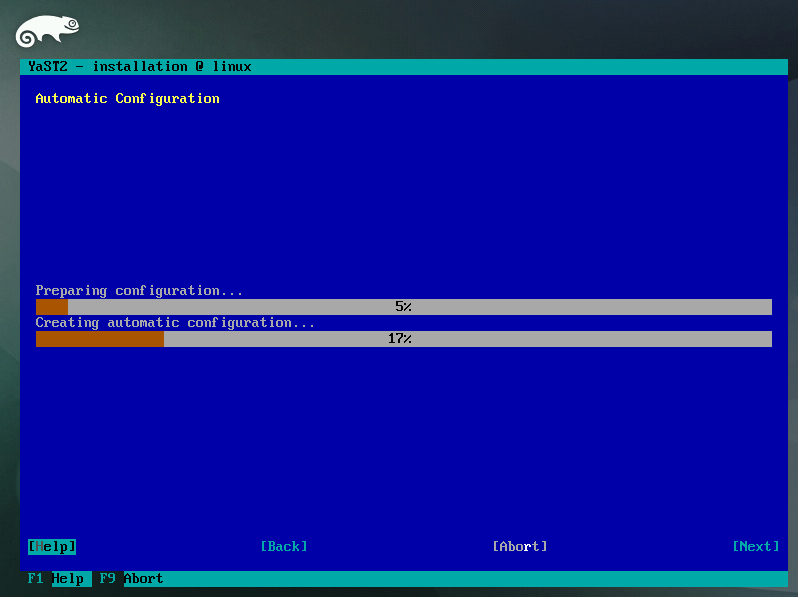The image size is (798, 597).
Task: Cancel installation via the [Abort] button
Action: (520, 547)
